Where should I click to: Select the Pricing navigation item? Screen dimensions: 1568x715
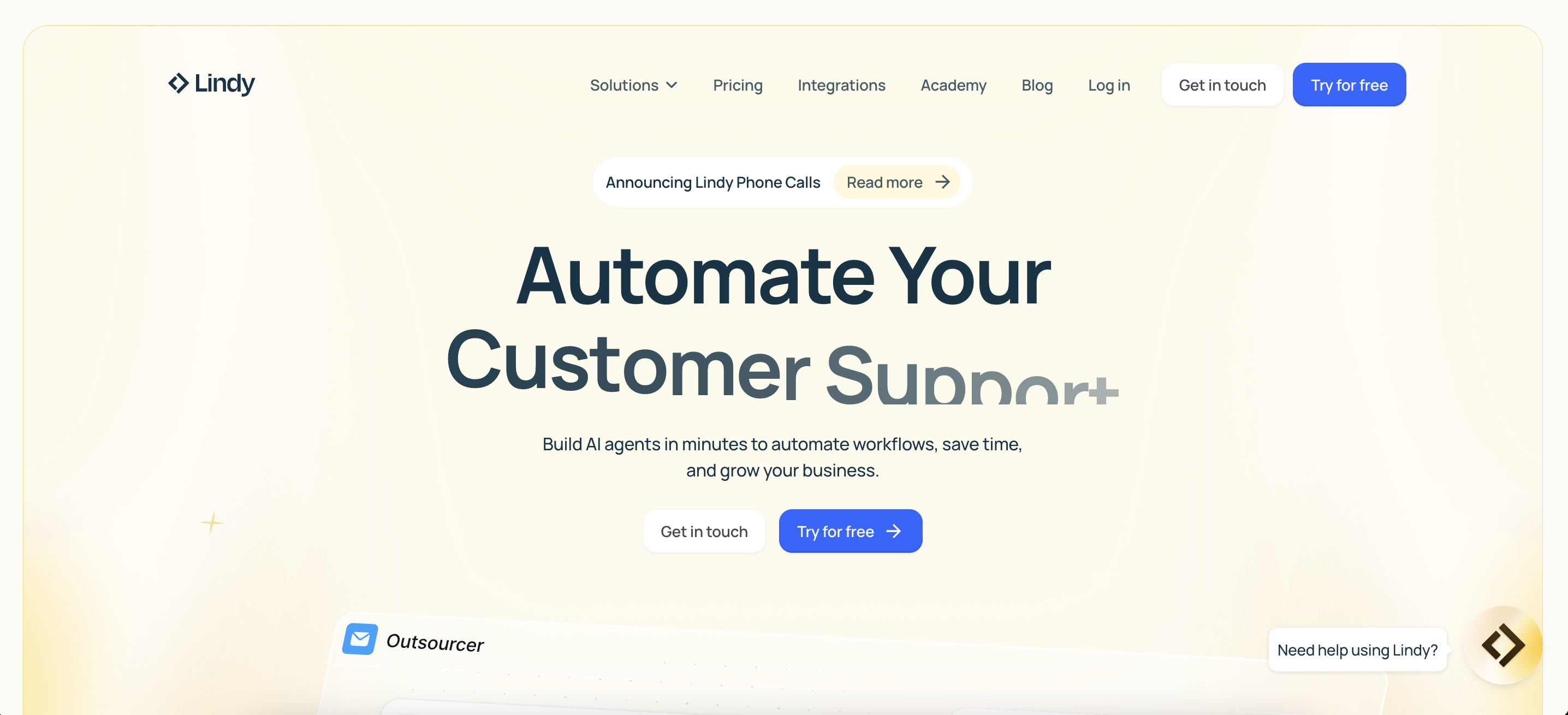pos(738,85)
